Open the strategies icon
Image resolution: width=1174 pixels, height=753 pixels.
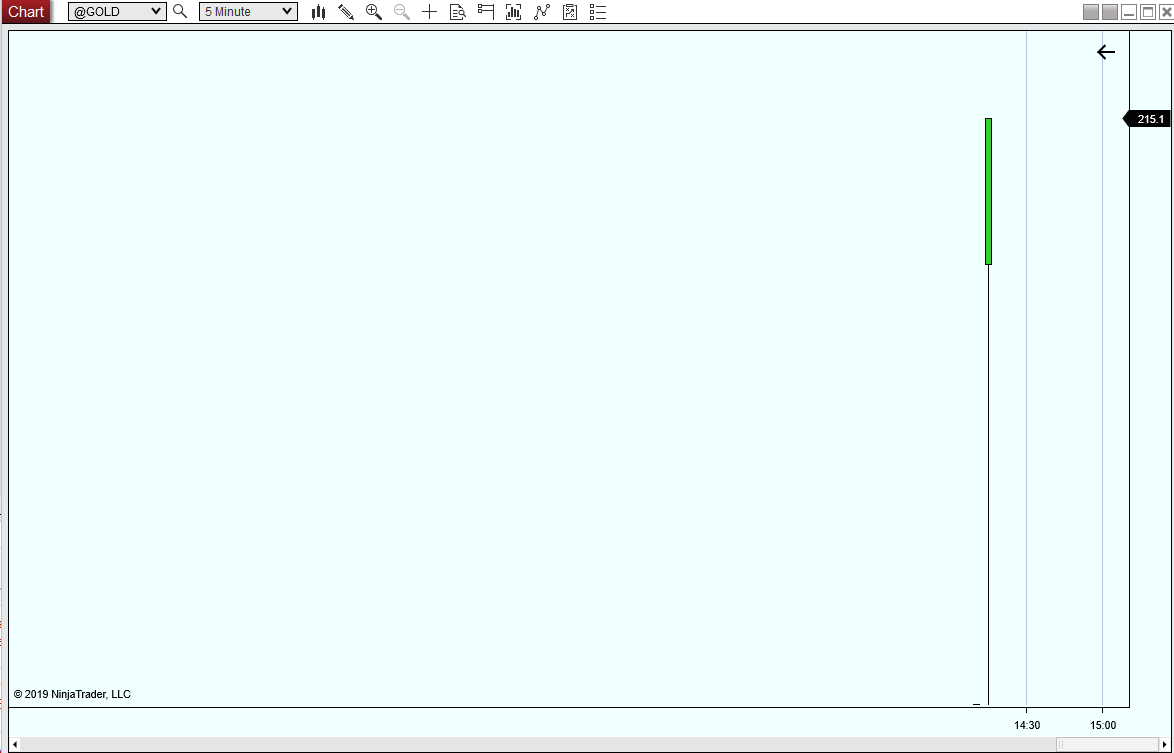[570, 11]
